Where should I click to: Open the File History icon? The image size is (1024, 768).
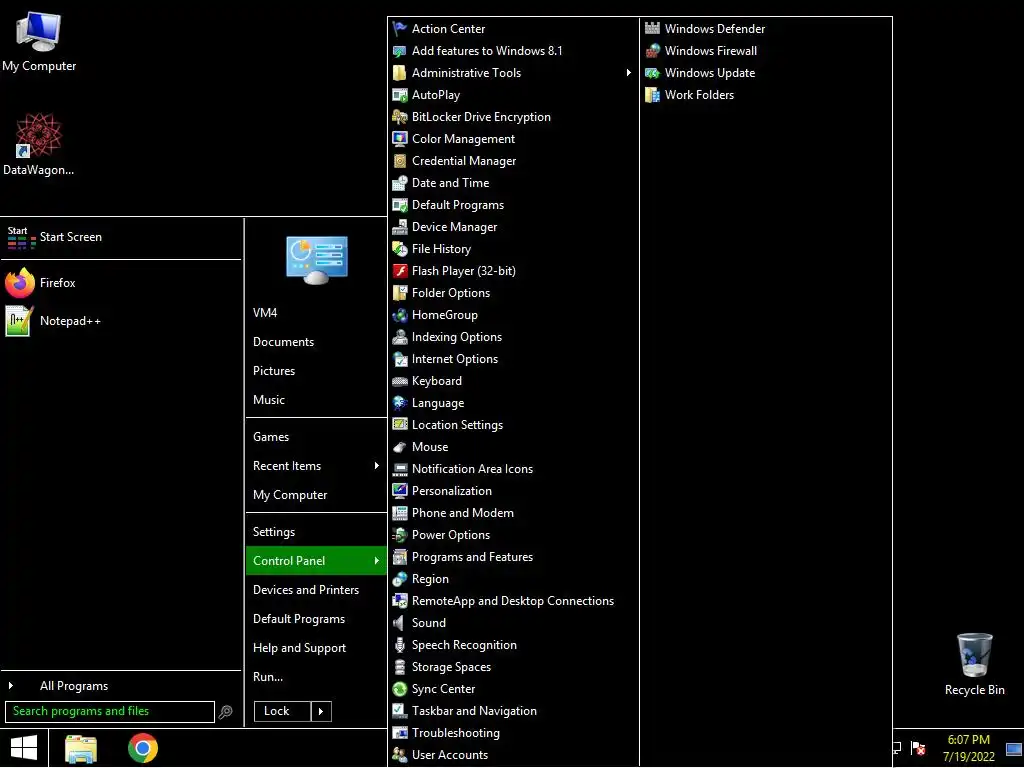(400, 249)
